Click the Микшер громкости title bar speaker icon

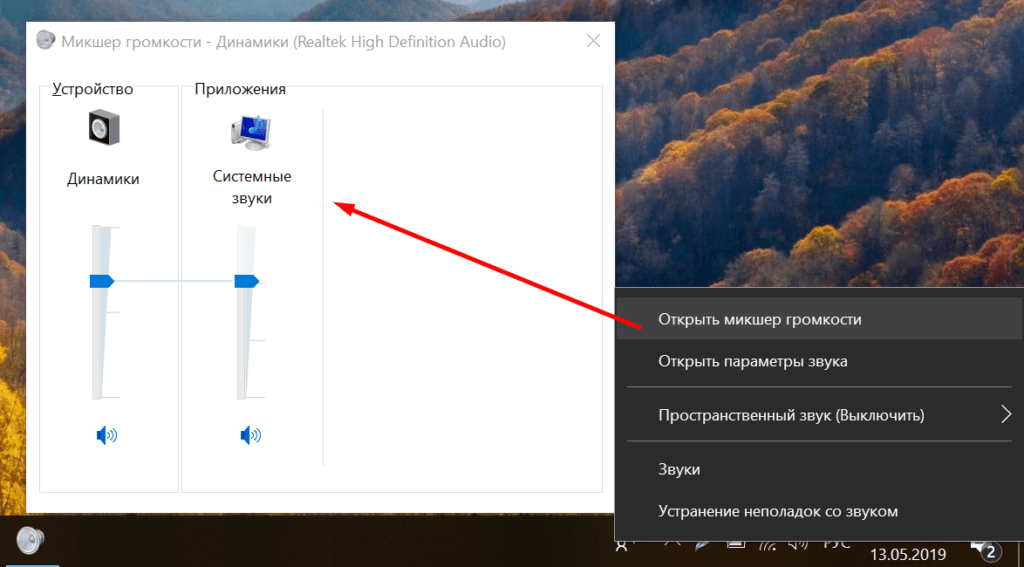(x=46, y=41)
